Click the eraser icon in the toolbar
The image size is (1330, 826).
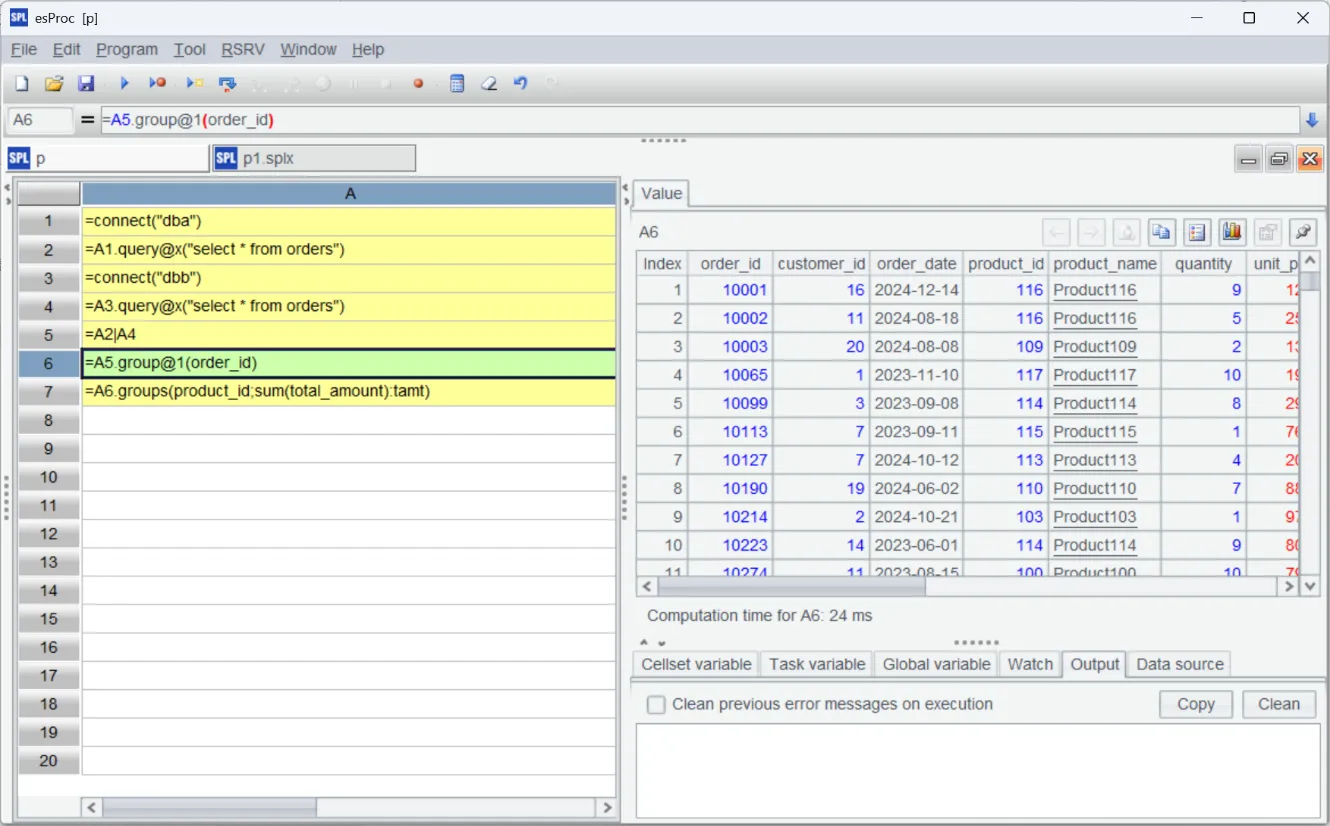point(489,84)
